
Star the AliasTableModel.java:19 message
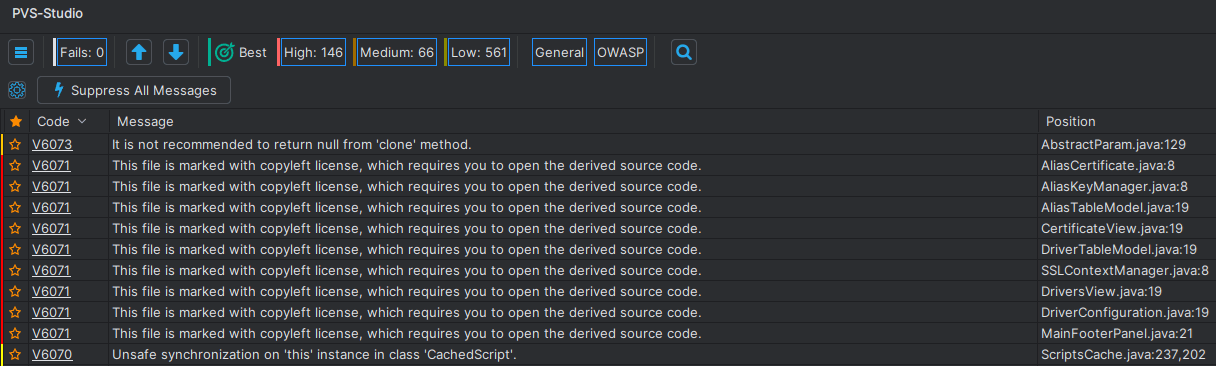(x=15, y=207)
